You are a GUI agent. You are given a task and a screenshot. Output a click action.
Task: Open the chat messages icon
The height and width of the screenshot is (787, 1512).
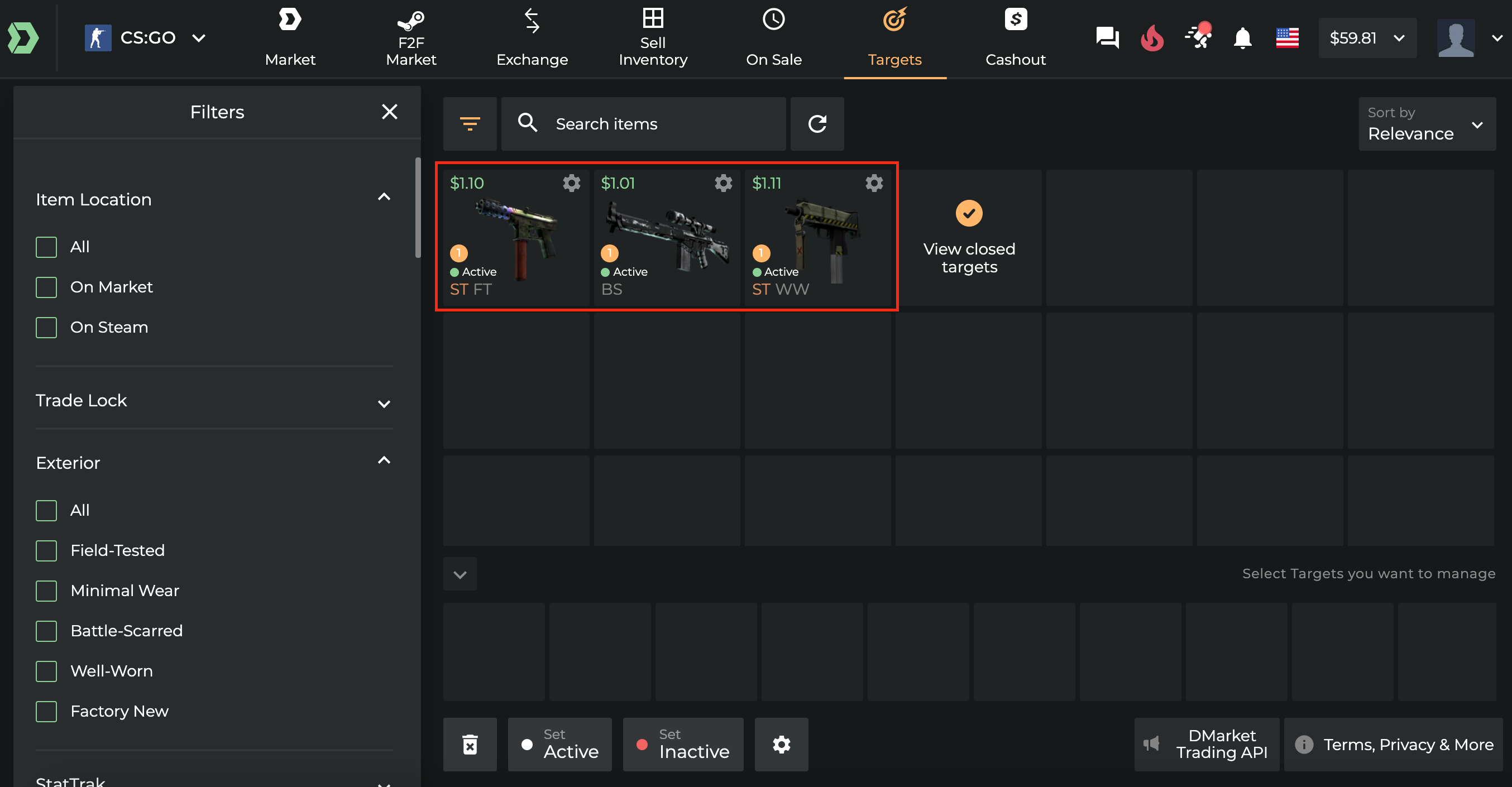pyautogui.click(x=1107, y=39)
